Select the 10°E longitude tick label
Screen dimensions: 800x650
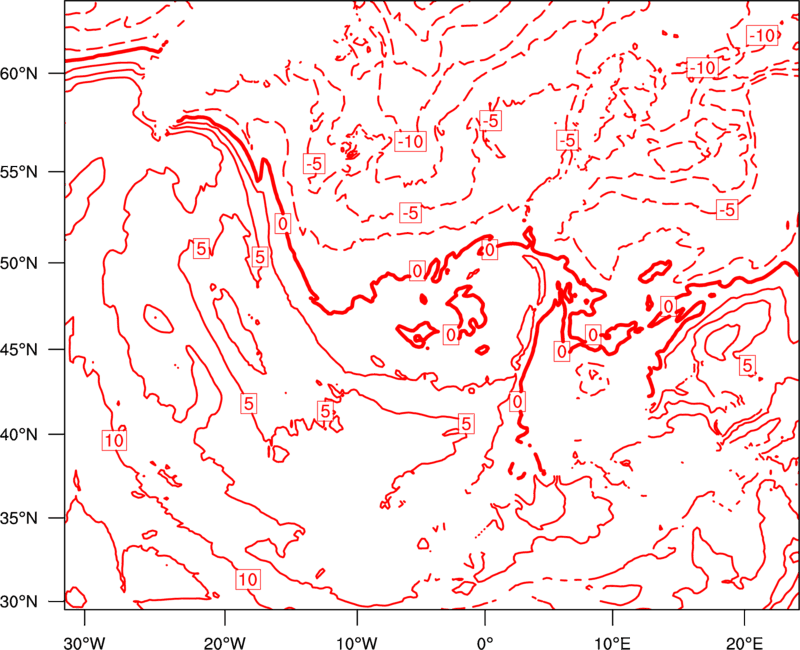coord(612,643)
